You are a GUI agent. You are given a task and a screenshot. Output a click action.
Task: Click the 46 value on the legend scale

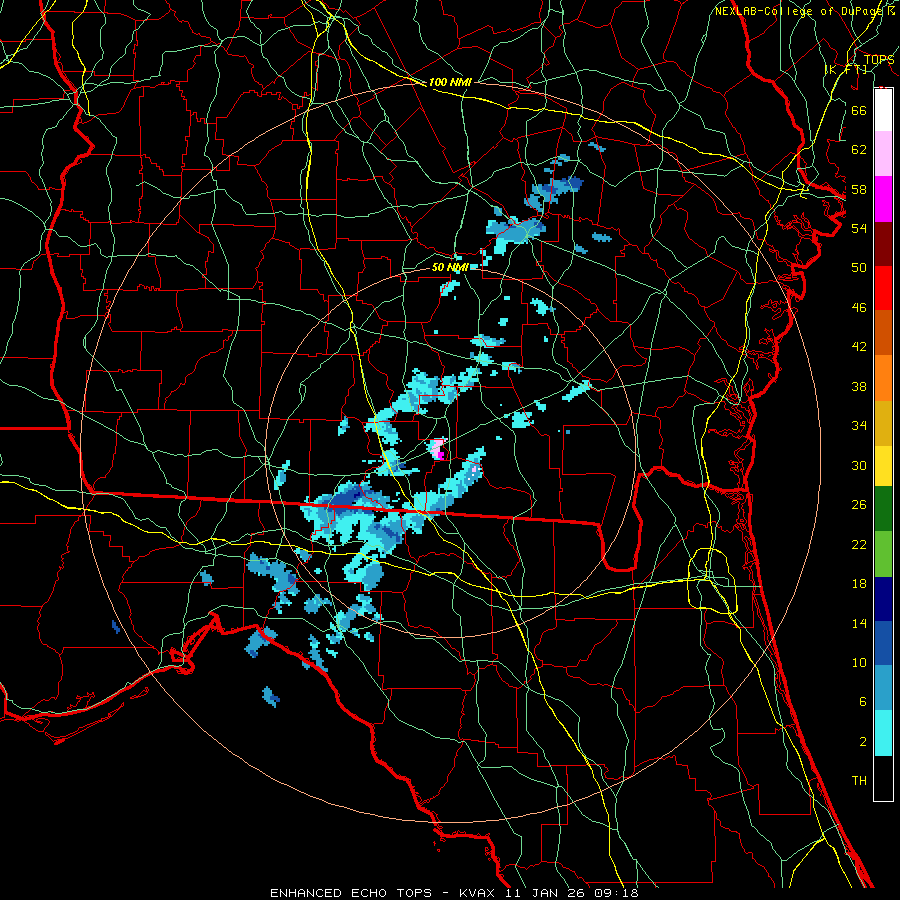point(859,307)
